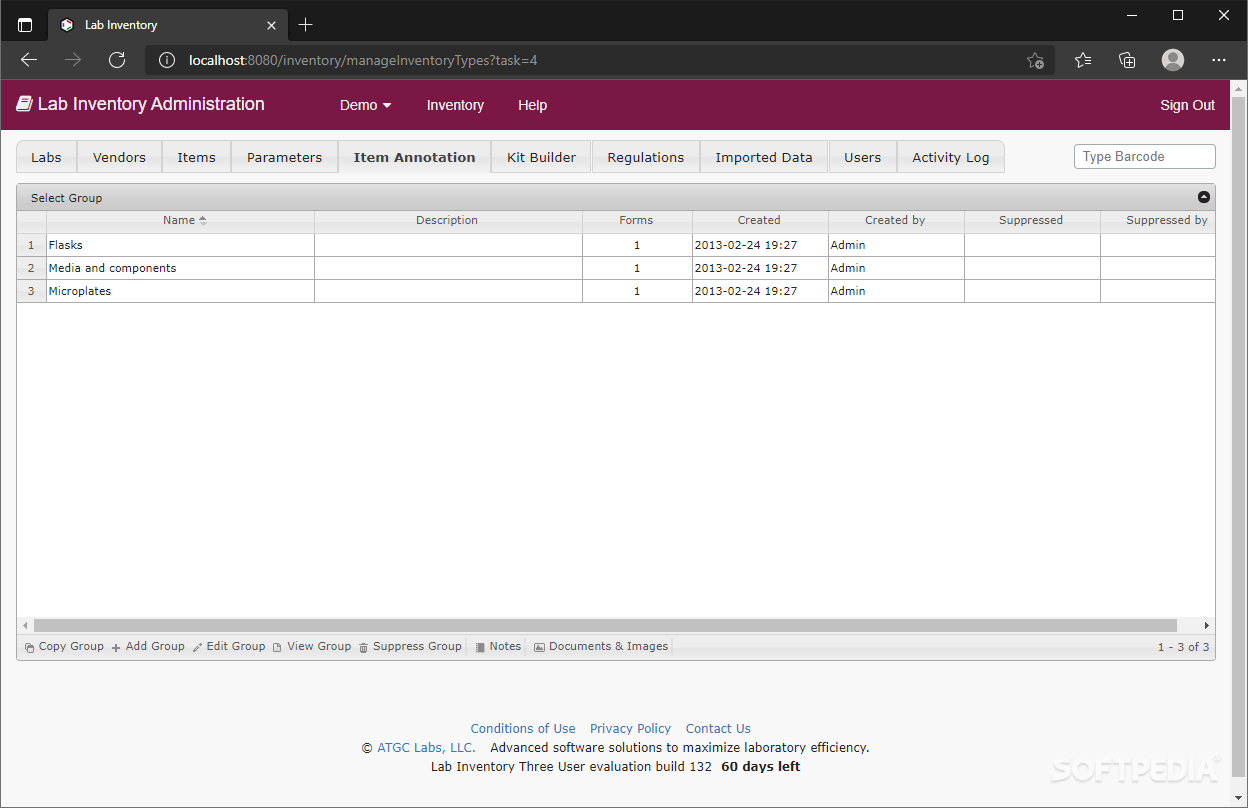The height and width of the screenshot is (808, 1248).
Task: Open the browser Collections icon
Action: pyautogui.click(x=1127, y=60)
